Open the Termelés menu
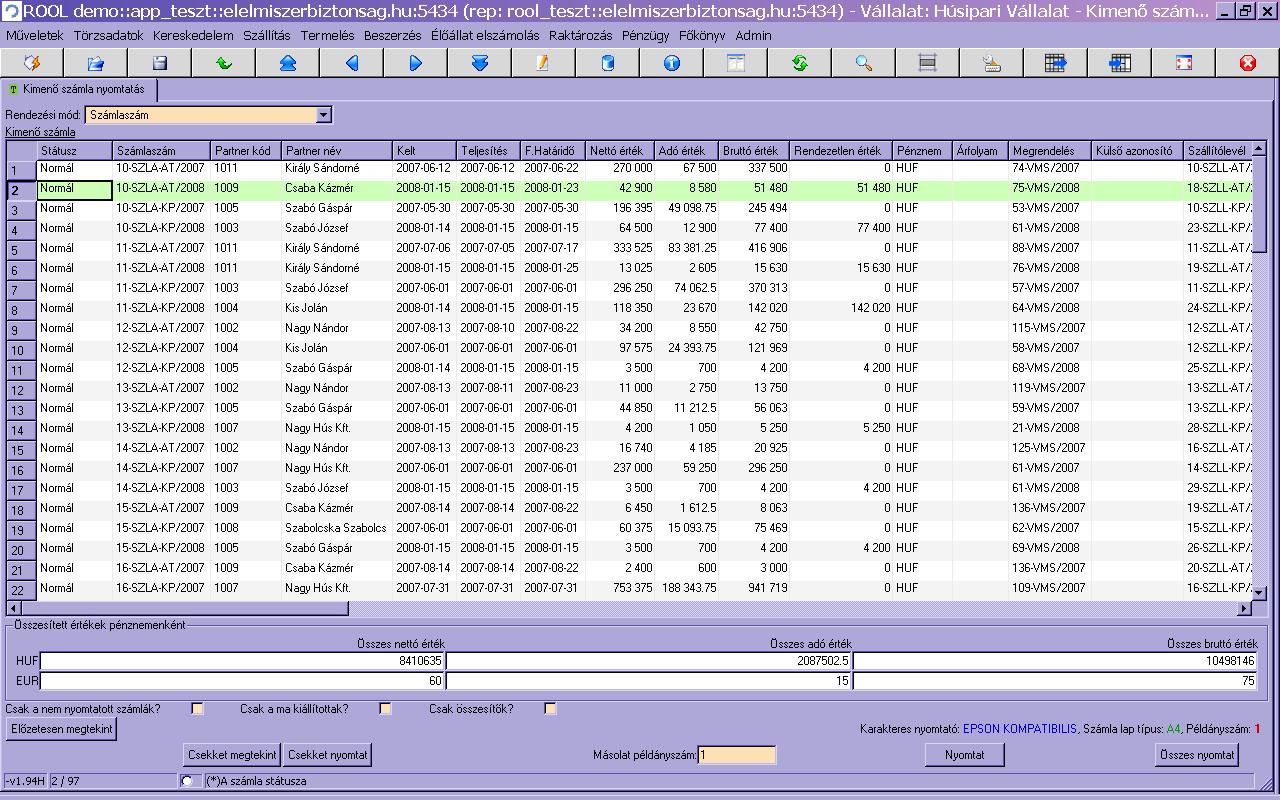 click(x=327, y=35)
